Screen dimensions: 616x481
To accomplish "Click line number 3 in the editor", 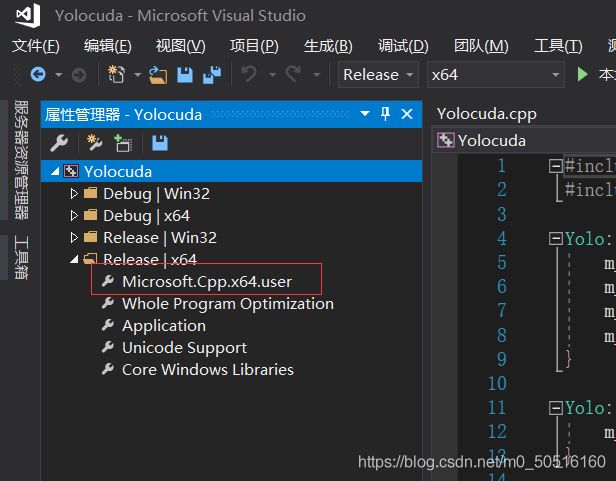I will pos(502,214).
